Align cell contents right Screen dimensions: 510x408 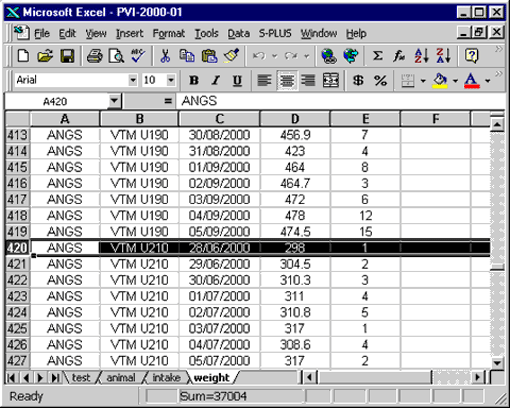click(x=308, y=80)
